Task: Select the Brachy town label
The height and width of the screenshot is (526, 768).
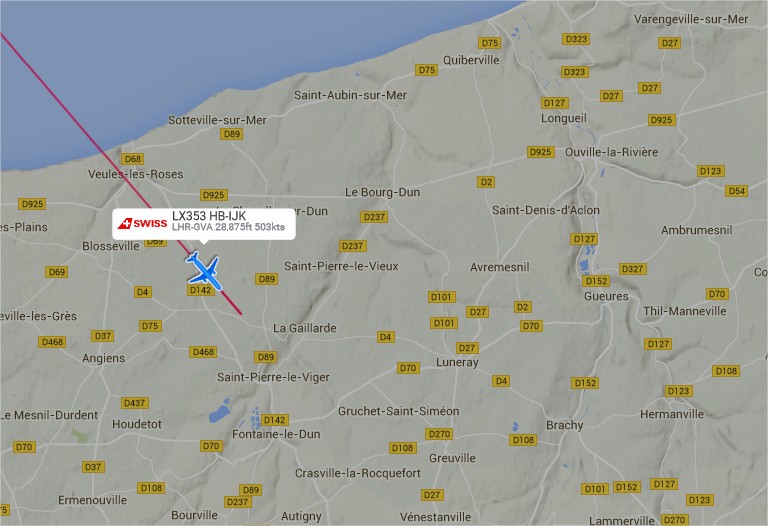Action: (x=565, y=425)
